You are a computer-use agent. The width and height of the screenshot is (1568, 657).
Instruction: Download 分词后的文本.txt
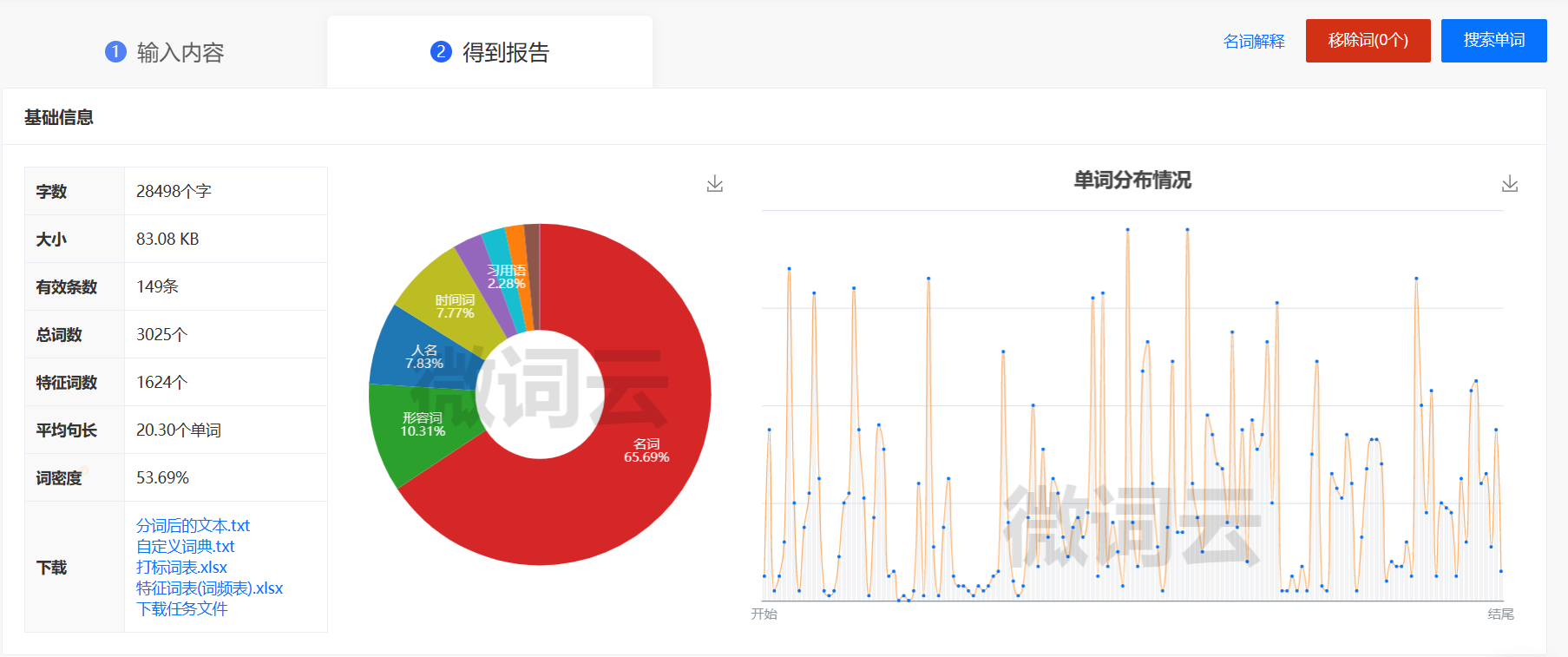pos(193,526)
